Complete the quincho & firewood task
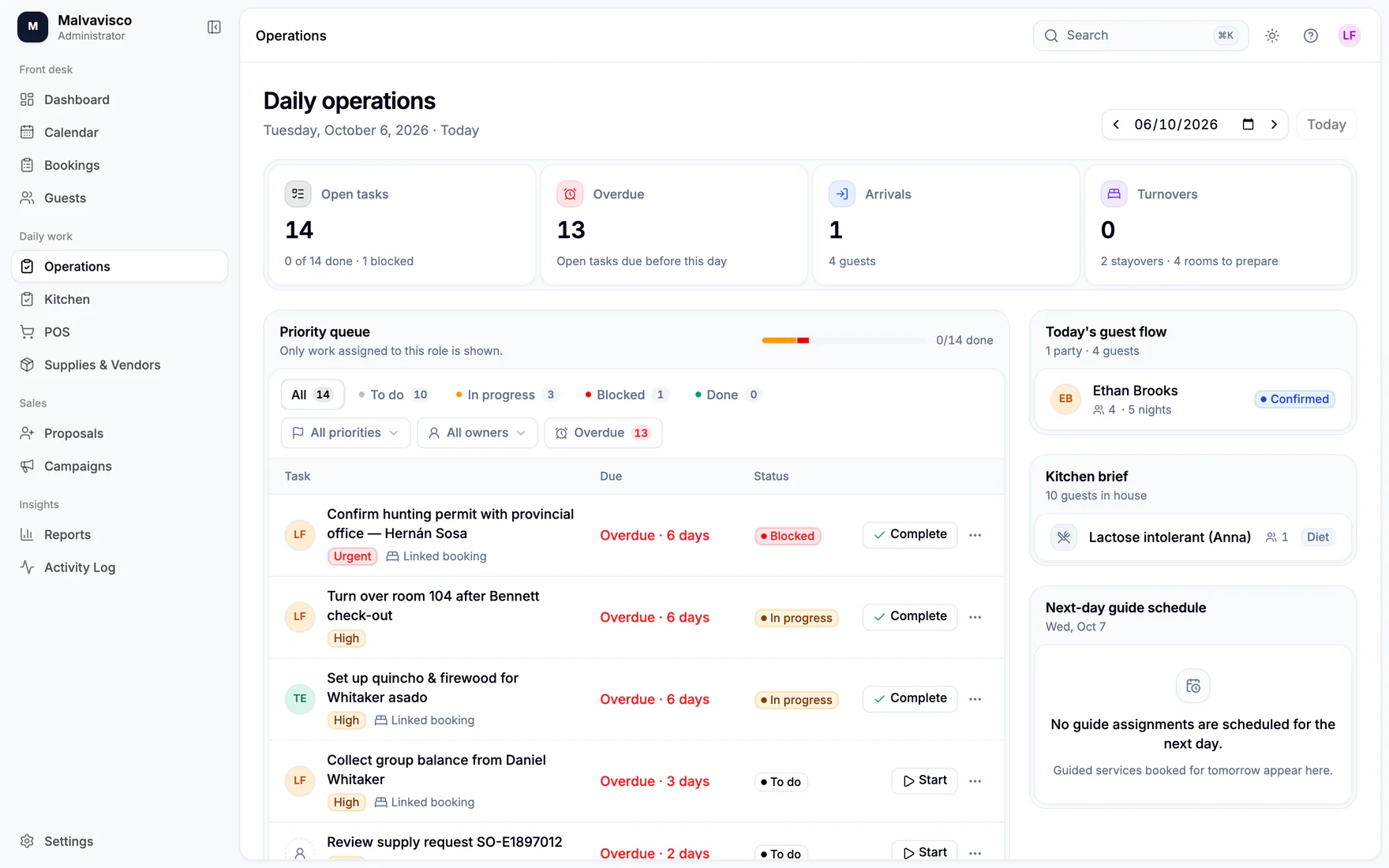This screenshot has width=1389, height=868. [x=910, y=698]
